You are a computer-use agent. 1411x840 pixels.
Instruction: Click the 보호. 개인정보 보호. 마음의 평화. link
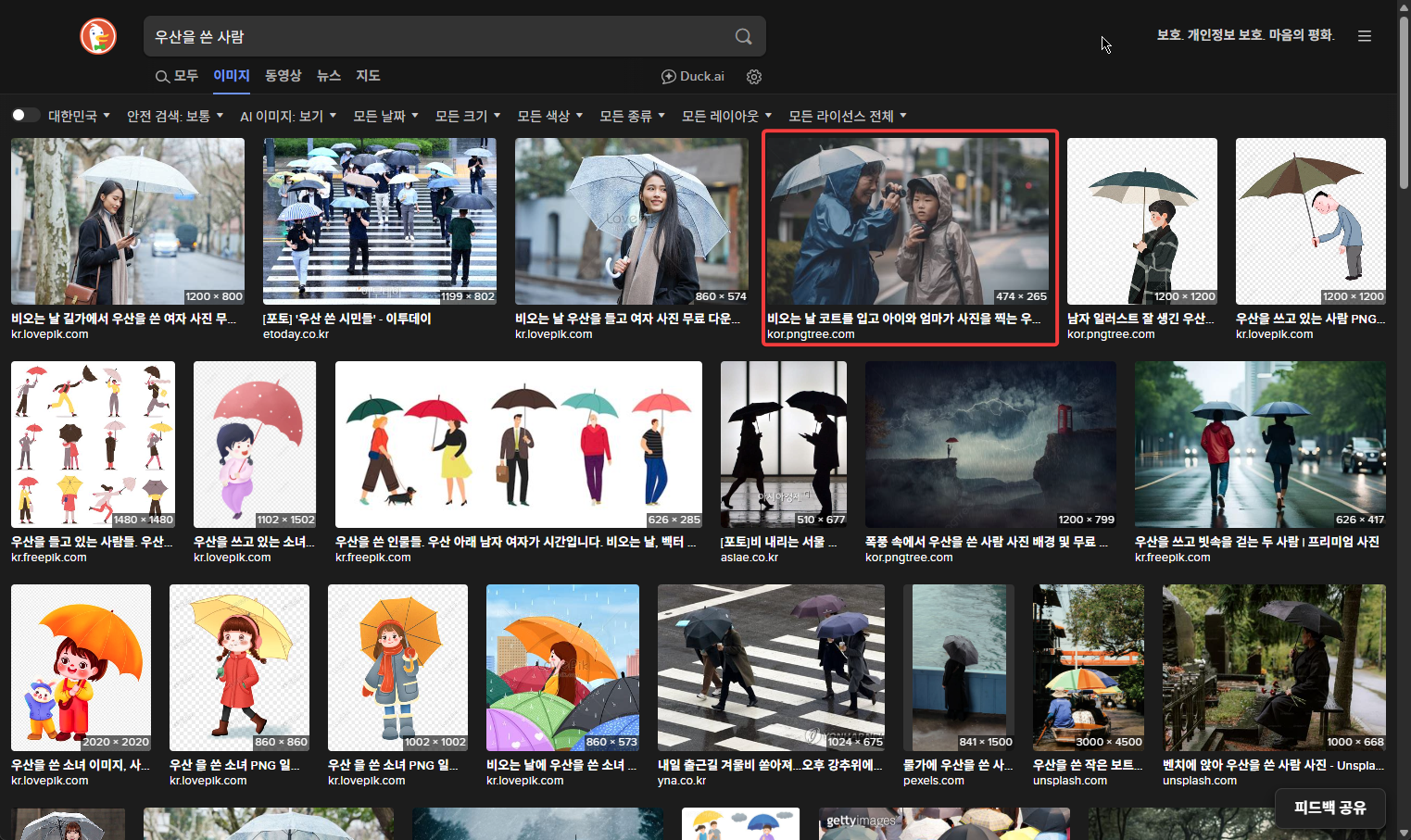point(1245,35)
